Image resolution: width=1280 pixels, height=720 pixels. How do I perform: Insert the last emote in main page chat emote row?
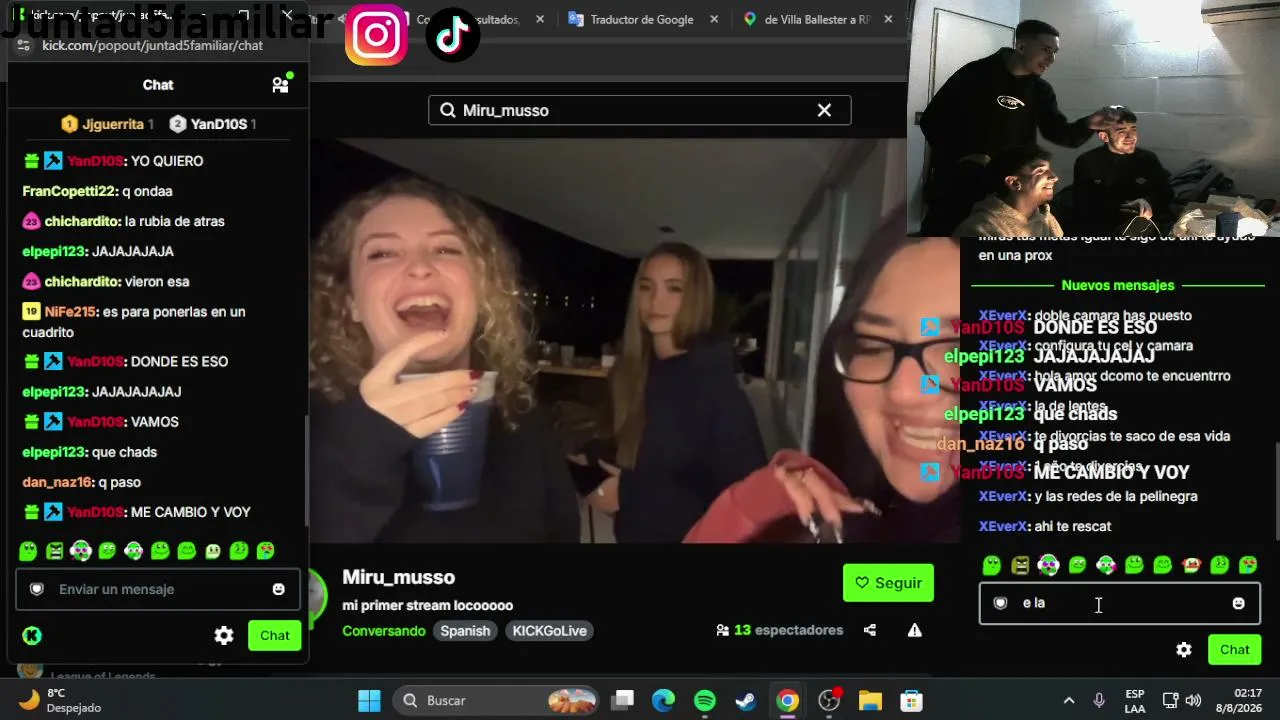click(1248, 565)
